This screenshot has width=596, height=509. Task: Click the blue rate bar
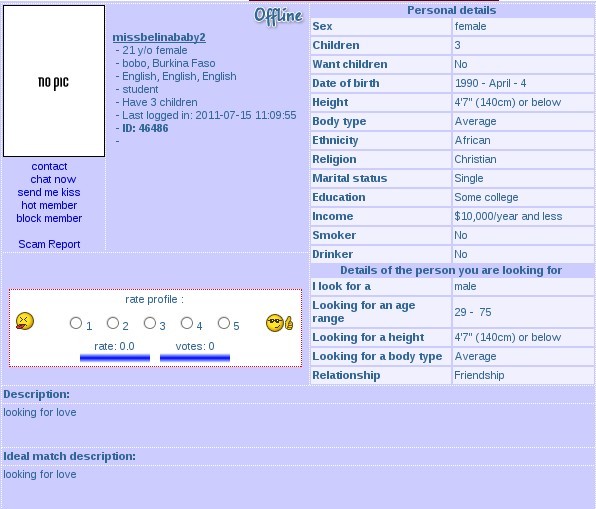tap(115, 358)
